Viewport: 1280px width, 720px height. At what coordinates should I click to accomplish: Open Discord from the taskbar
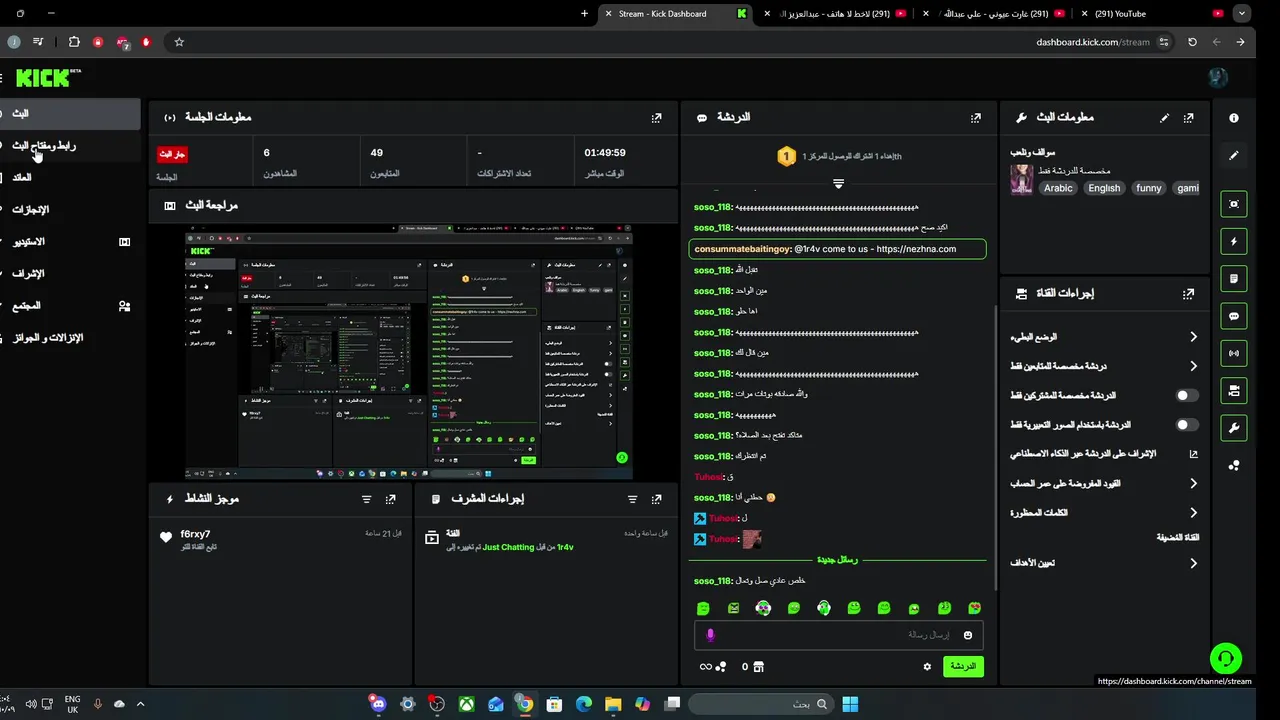pyautogui.click(x=377, y=704)
